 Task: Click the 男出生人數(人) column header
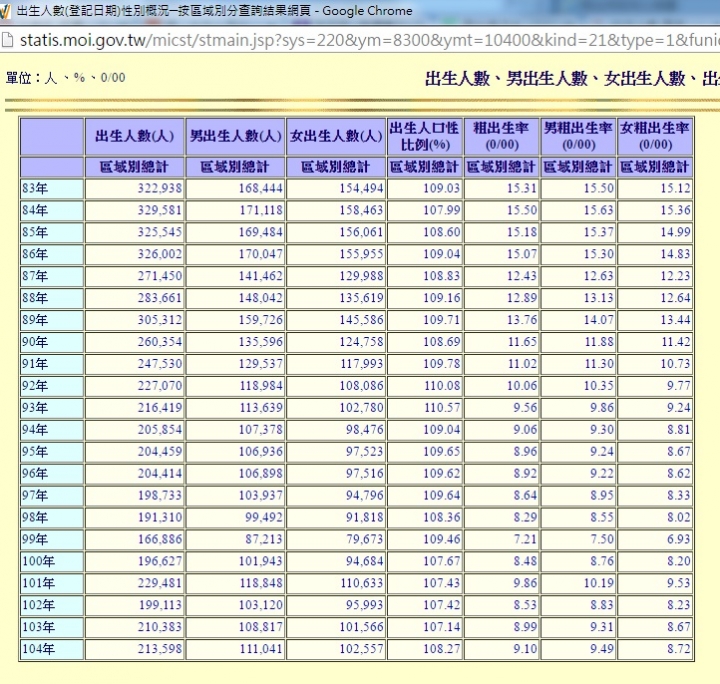tap(235, 136)
